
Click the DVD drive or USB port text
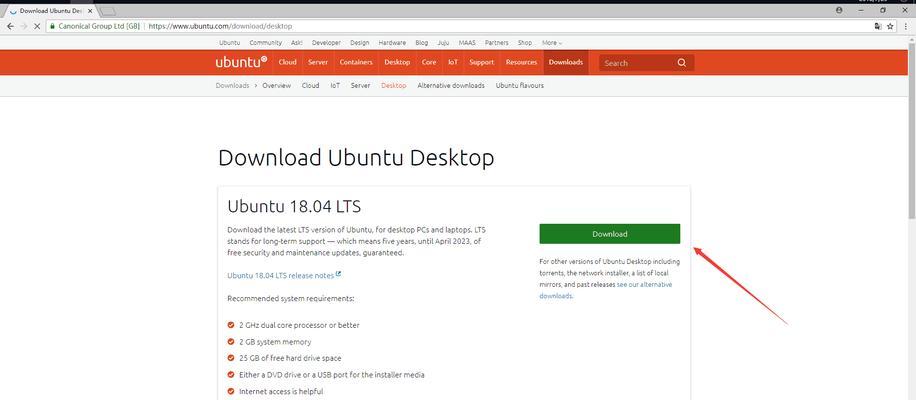332,374
